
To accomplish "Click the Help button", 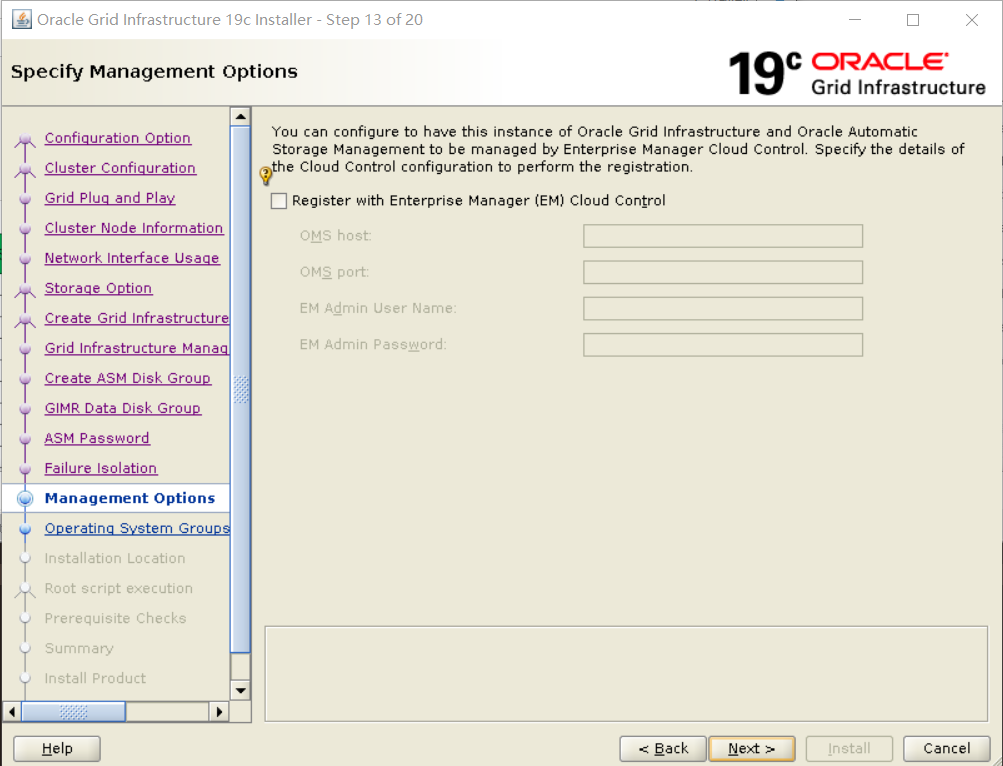I will [57, 749].
